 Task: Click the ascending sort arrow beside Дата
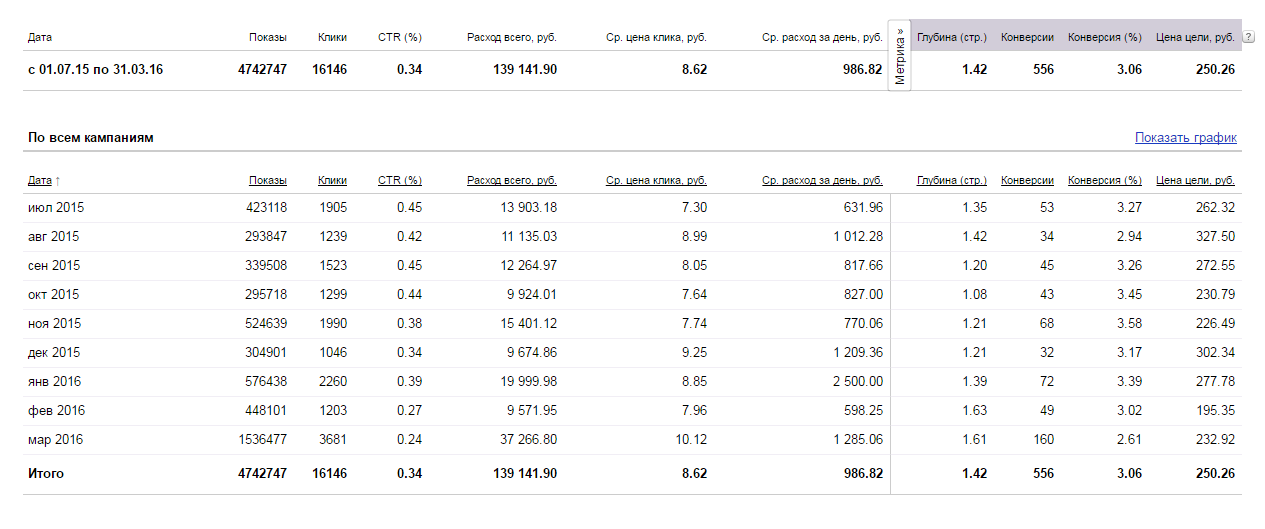(x=57, y=181)
